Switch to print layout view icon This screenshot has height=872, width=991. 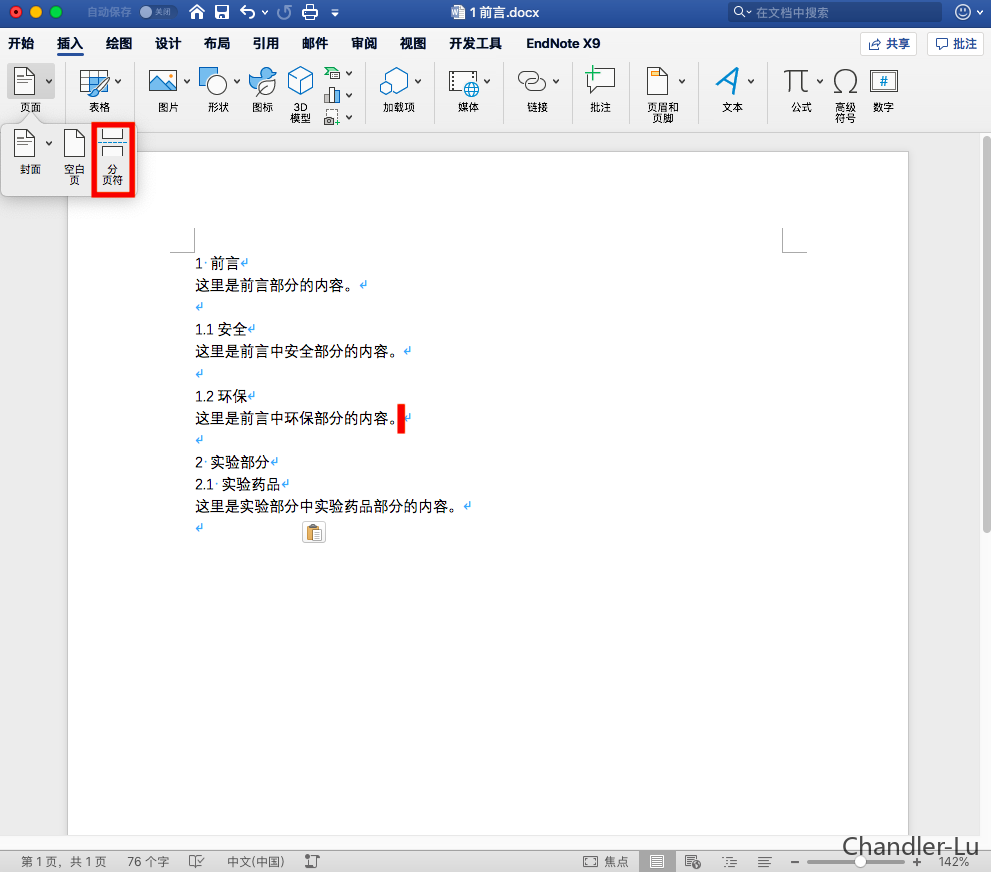[x=657, y=861]
